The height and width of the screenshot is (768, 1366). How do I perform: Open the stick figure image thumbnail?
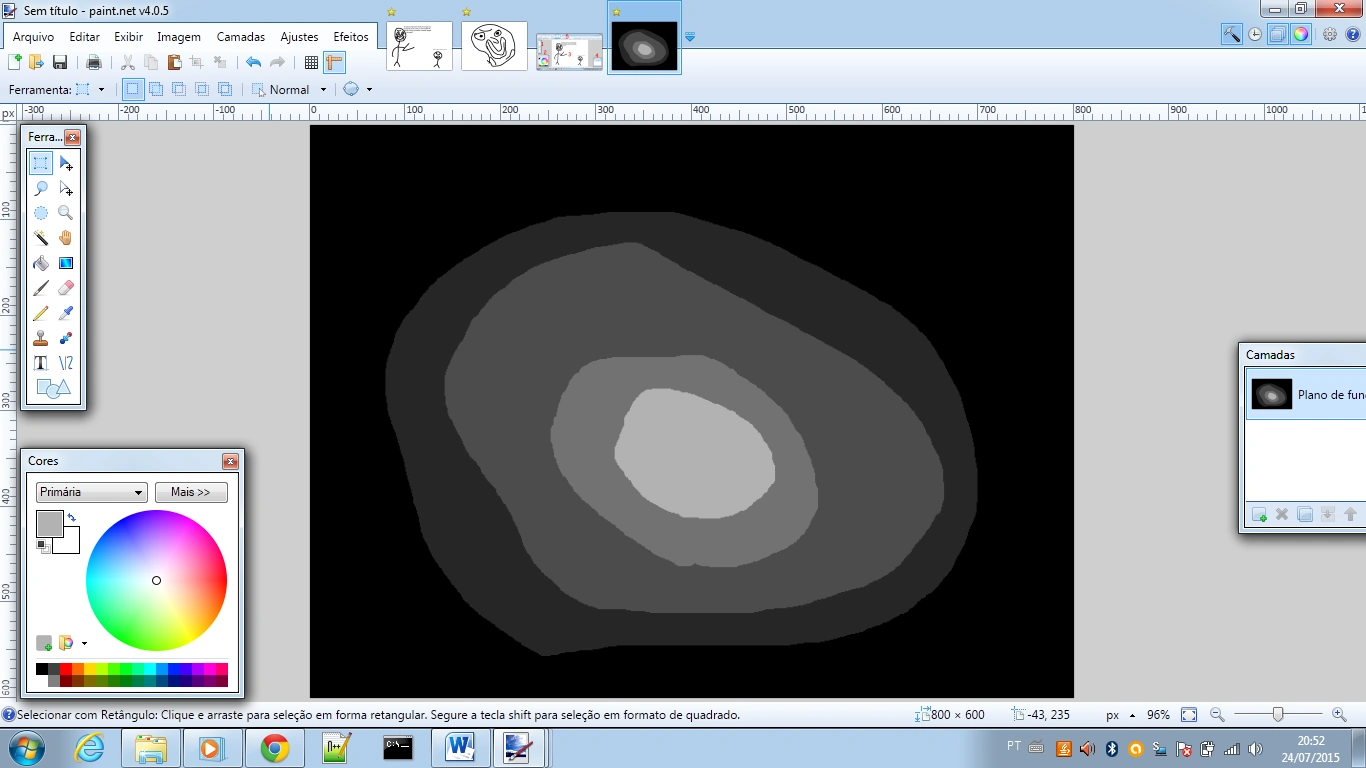coord(419,46)
